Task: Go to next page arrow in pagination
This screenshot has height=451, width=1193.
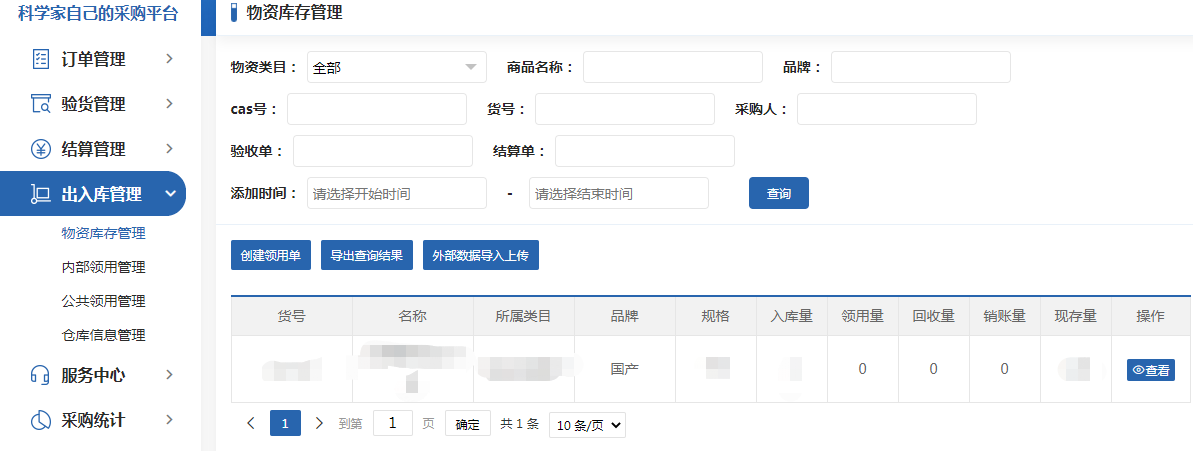Action: [319, 423]
